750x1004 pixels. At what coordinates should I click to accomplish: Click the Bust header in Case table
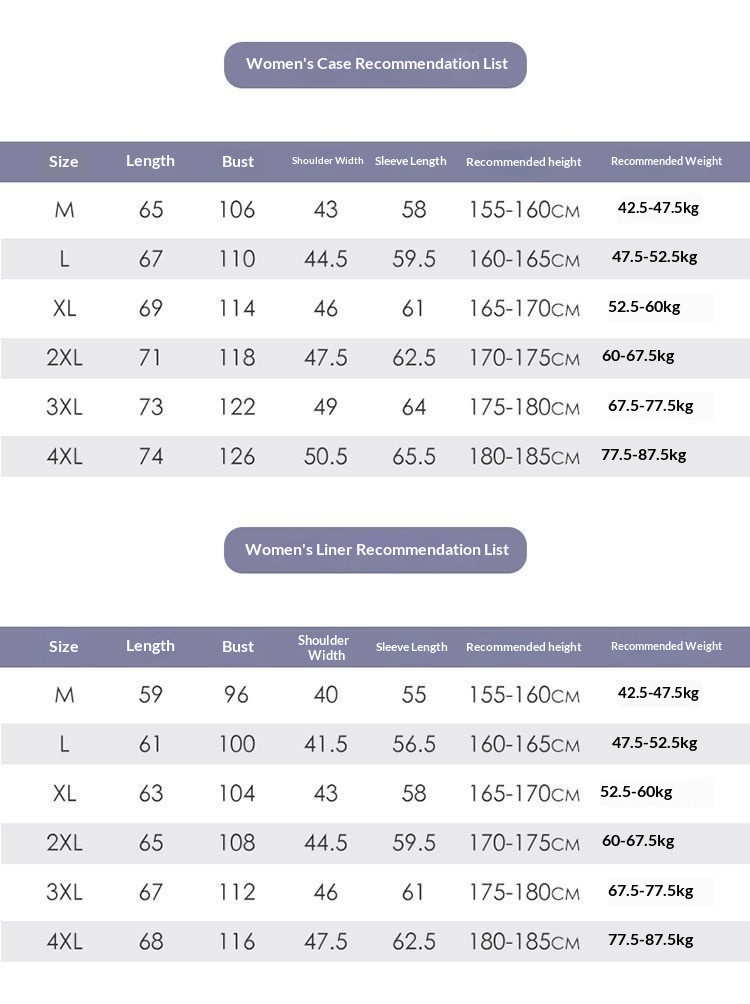click(x=238, y=161)
